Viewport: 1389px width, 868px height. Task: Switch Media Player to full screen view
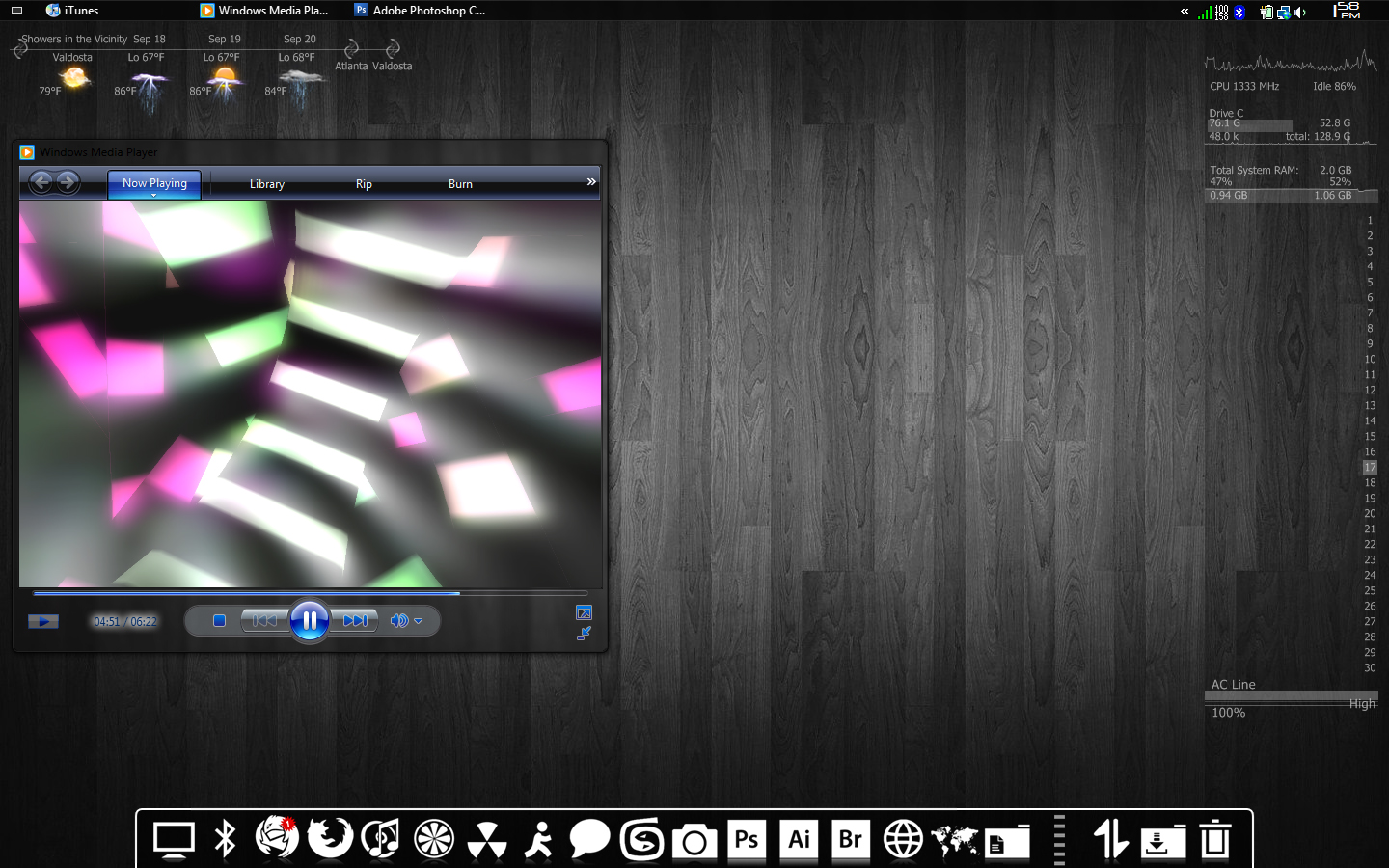[x=584, y=612]
